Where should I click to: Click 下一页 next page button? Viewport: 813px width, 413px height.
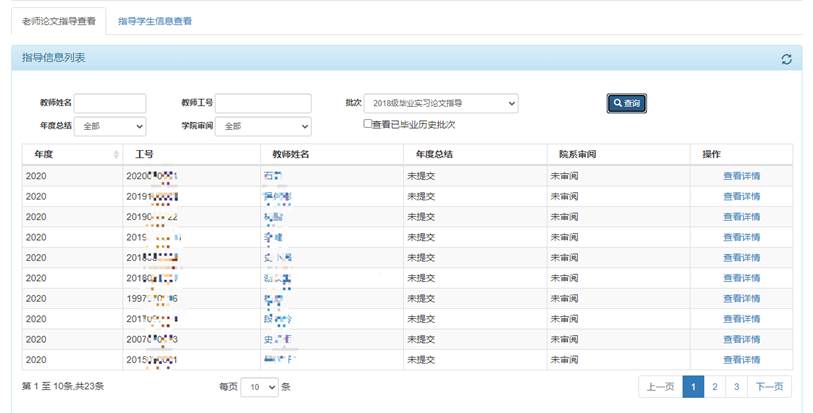pyautogui.click(x=769, y=387)
